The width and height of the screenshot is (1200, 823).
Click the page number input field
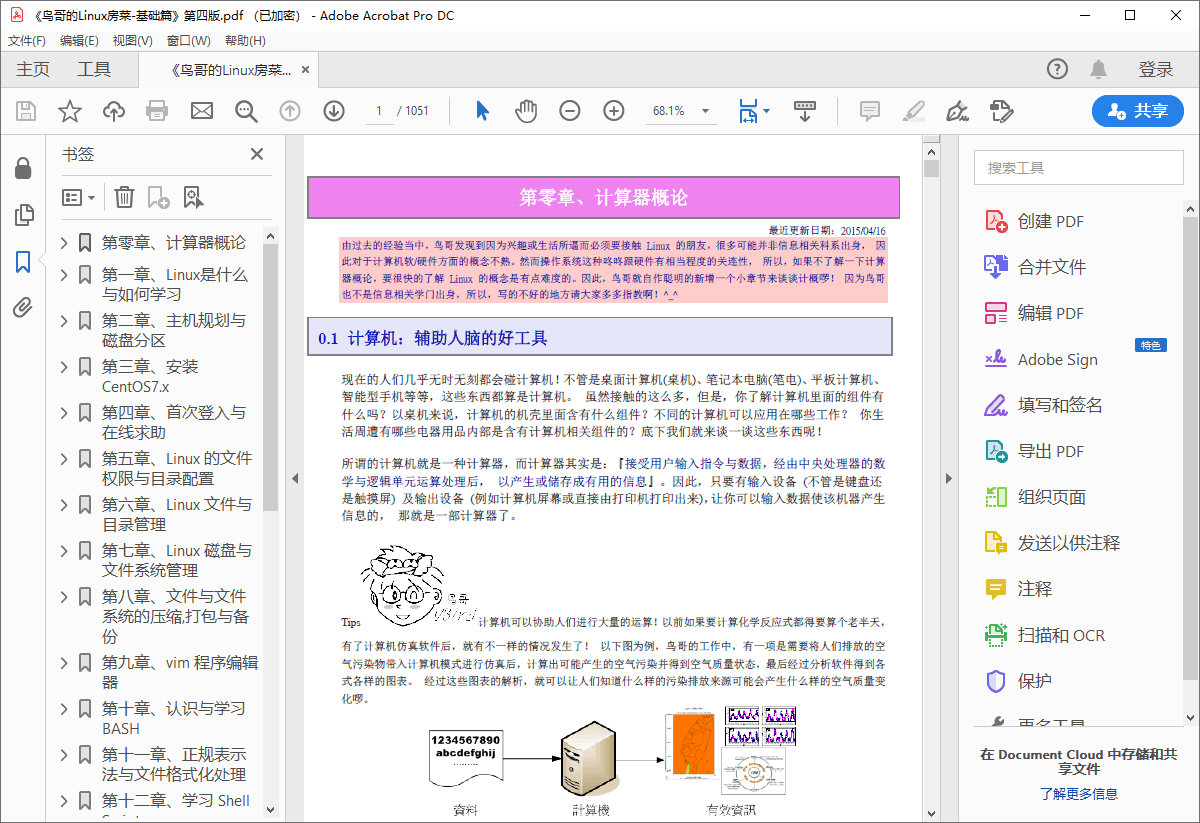pos(379,111)
